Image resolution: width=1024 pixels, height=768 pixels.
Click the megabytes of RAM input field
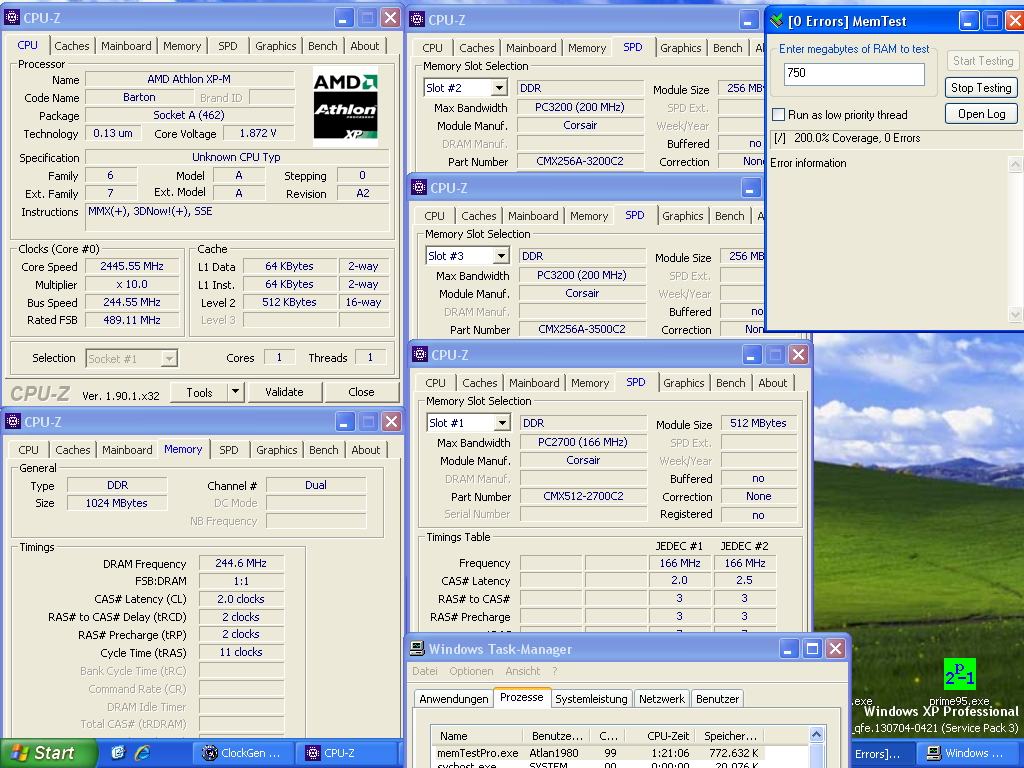click(x=854, y=74)
